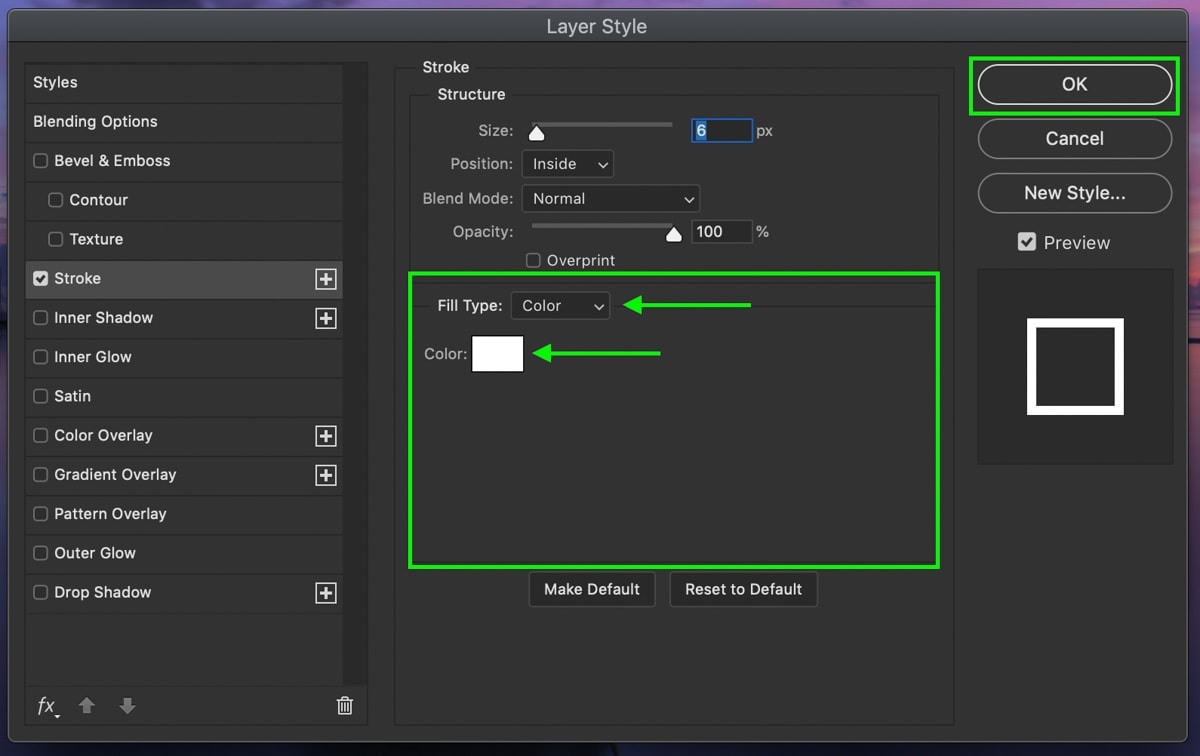Open the stroke Color swatch picker
1200x756 pixels.
497,353
